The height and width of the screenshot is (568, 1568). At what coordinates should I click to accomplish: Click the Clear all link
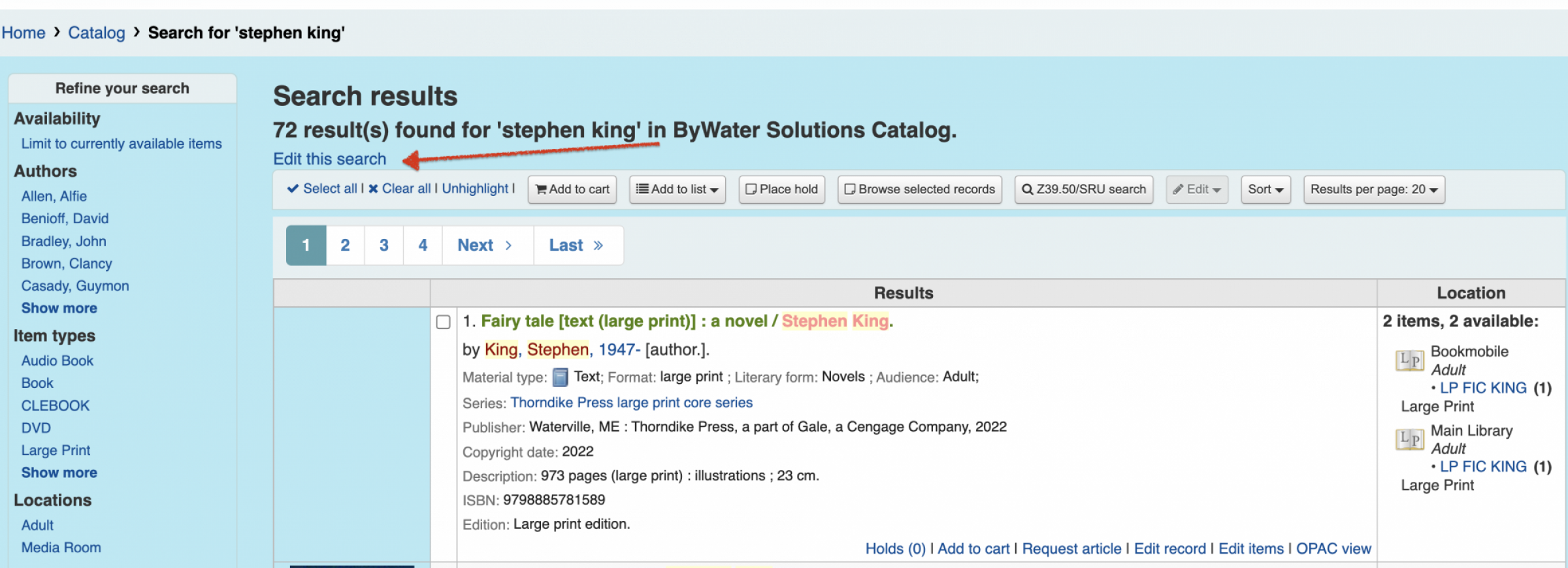pos(400,189)
